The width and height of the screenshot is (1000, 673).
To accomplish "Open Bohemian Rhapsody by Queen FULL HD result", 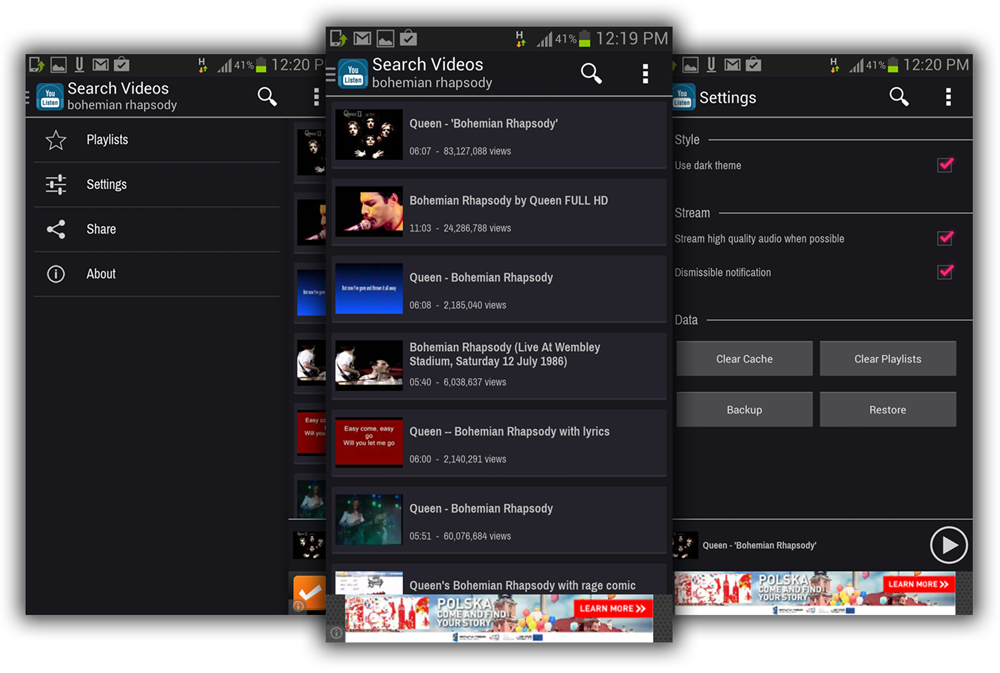I will point(499,212).
